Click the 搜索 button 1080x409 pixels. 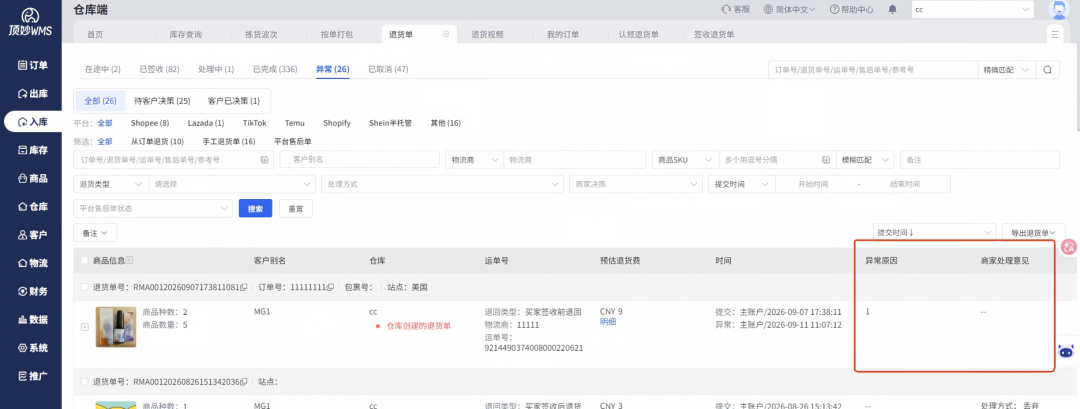click(x=255, y=208)
